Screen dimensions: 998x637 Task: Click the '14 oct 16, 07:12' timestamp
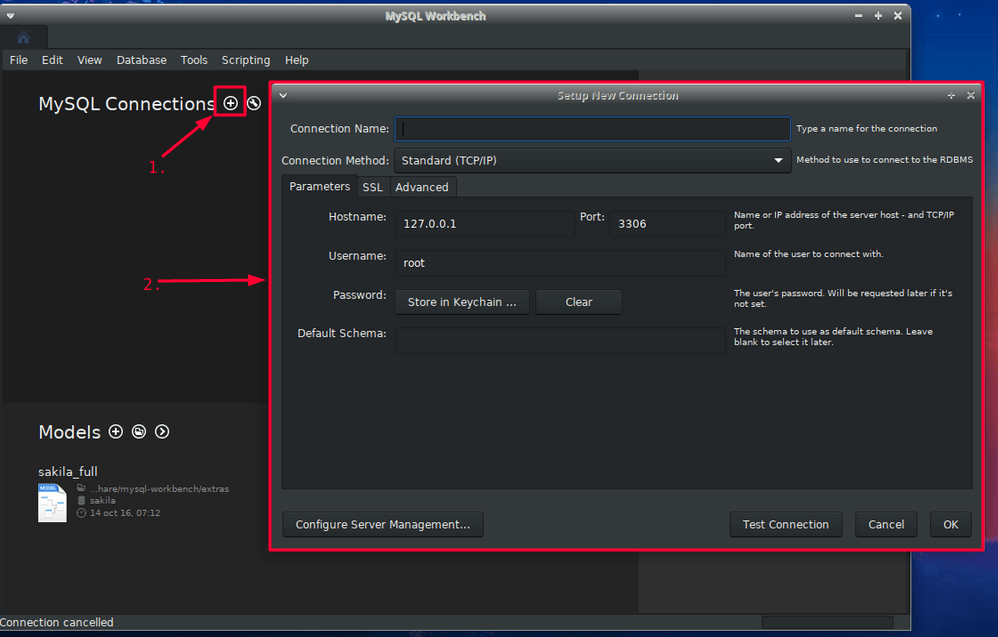[x=125, y=513]
